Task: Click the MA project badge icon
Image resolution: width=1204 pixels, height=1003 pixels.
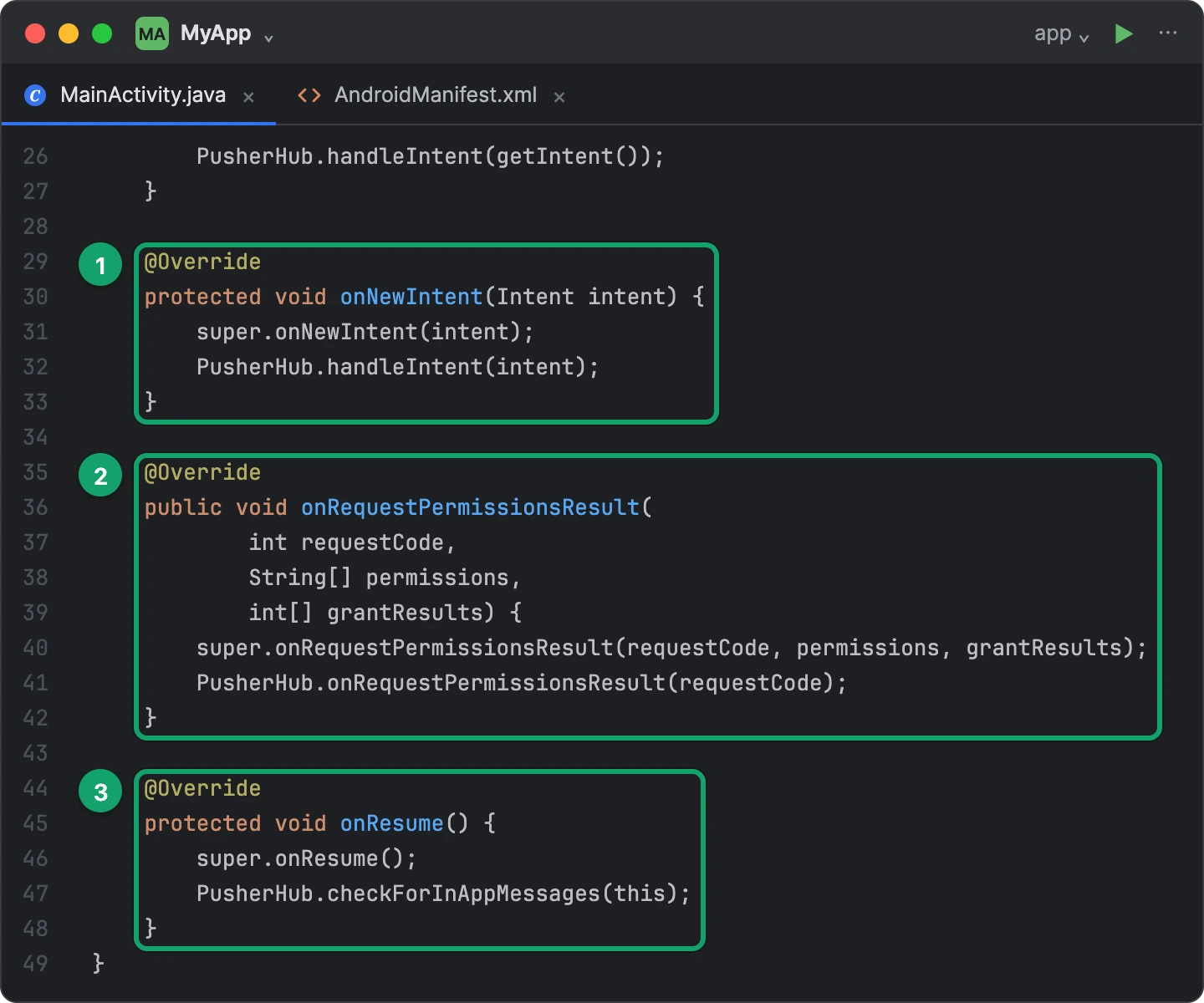Action: pos(152,34)
